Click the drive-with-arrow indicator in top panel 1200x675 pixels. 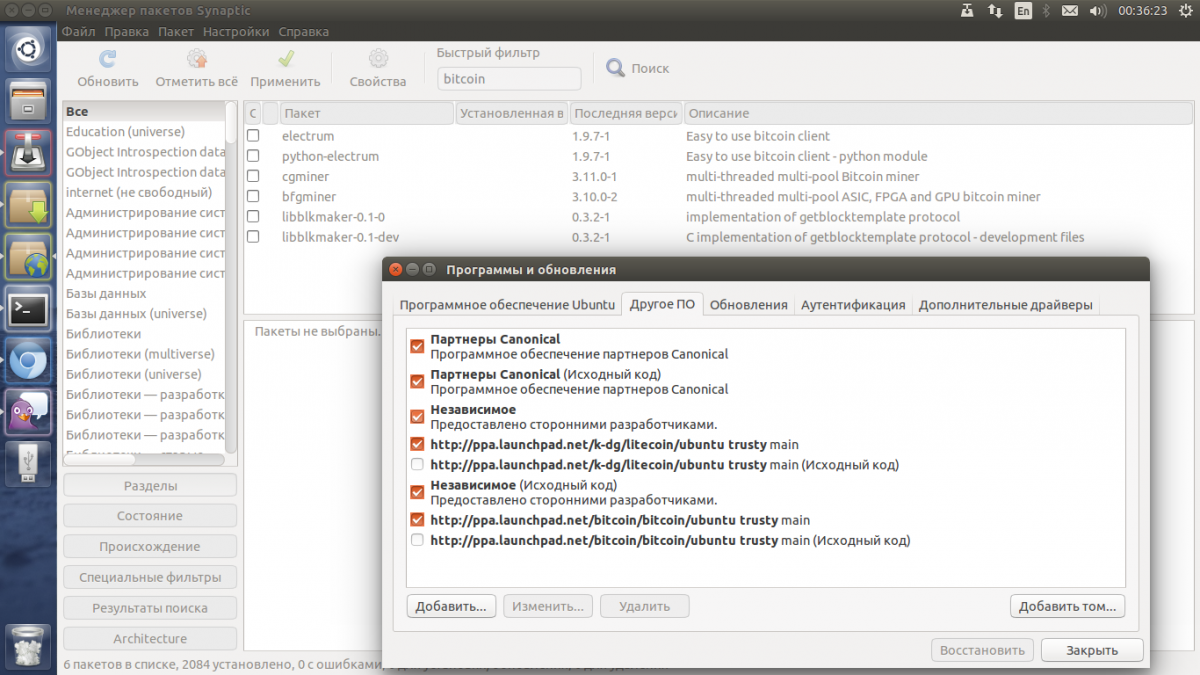(966, 11)
